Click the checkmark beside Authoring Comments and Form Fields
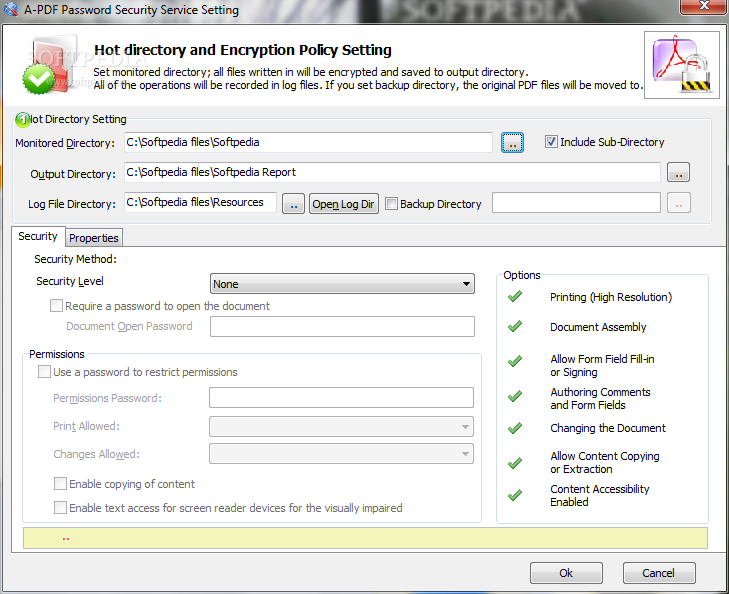729x594 pixels. click(515, 396)
